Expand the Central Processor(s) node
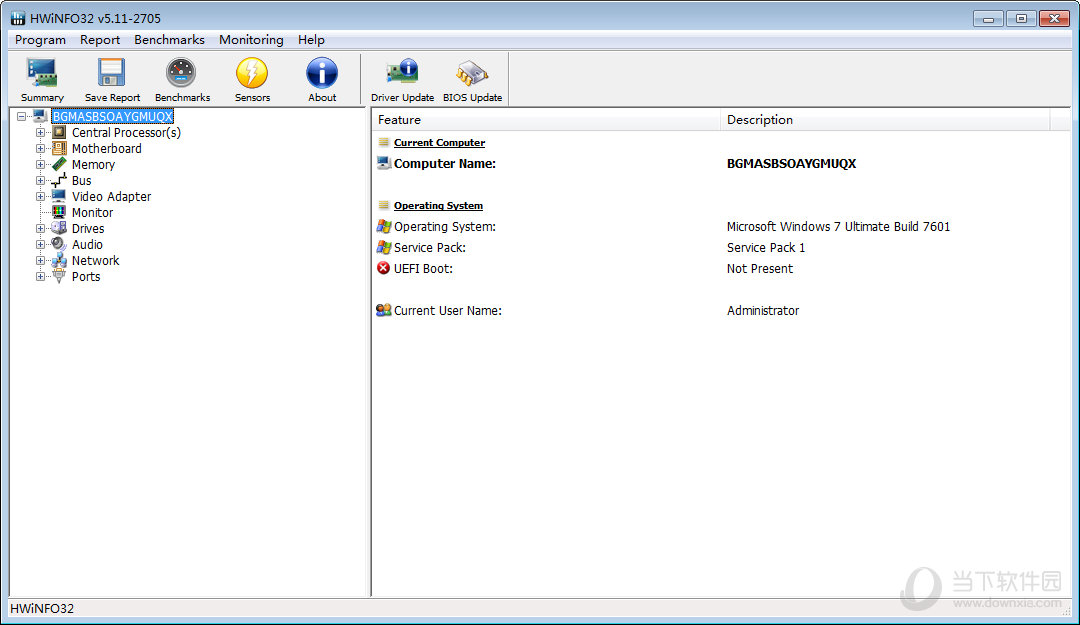This screenshot has height=625, width=1080. [x=41, y=133]
